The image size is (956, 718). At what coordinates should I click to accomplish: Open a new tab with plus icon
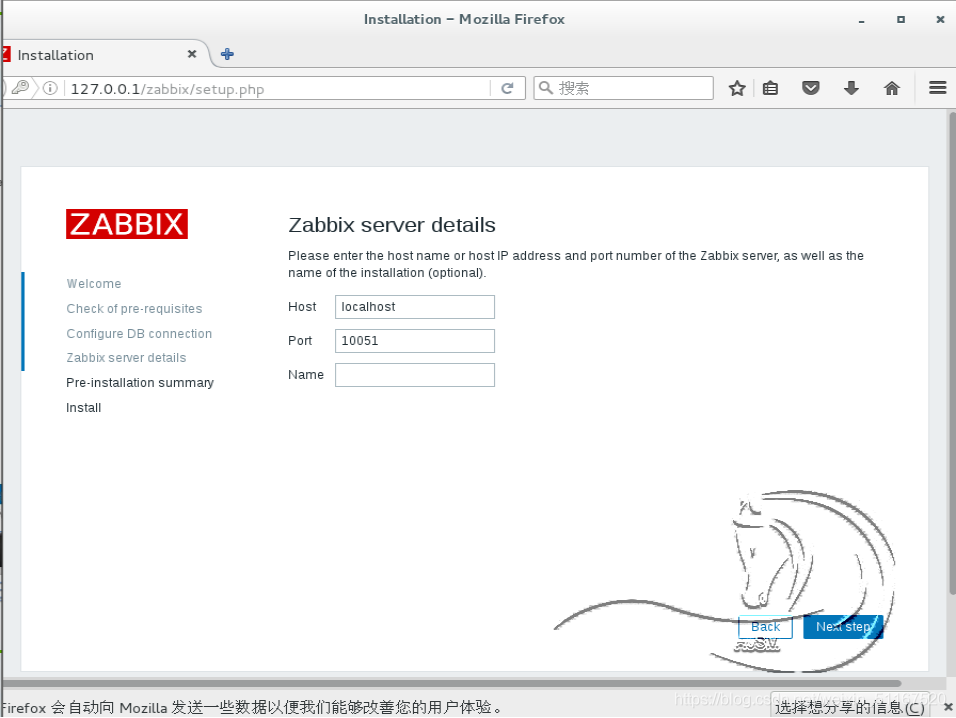(x=227, y=54)
